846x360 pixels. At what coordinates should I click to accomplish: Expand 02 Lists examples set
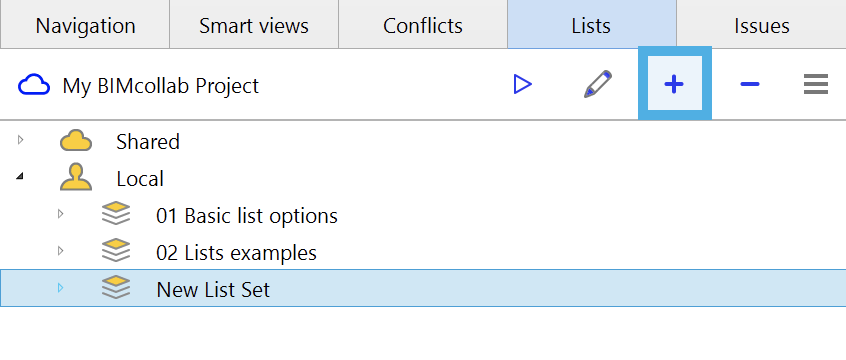(60, 251)
